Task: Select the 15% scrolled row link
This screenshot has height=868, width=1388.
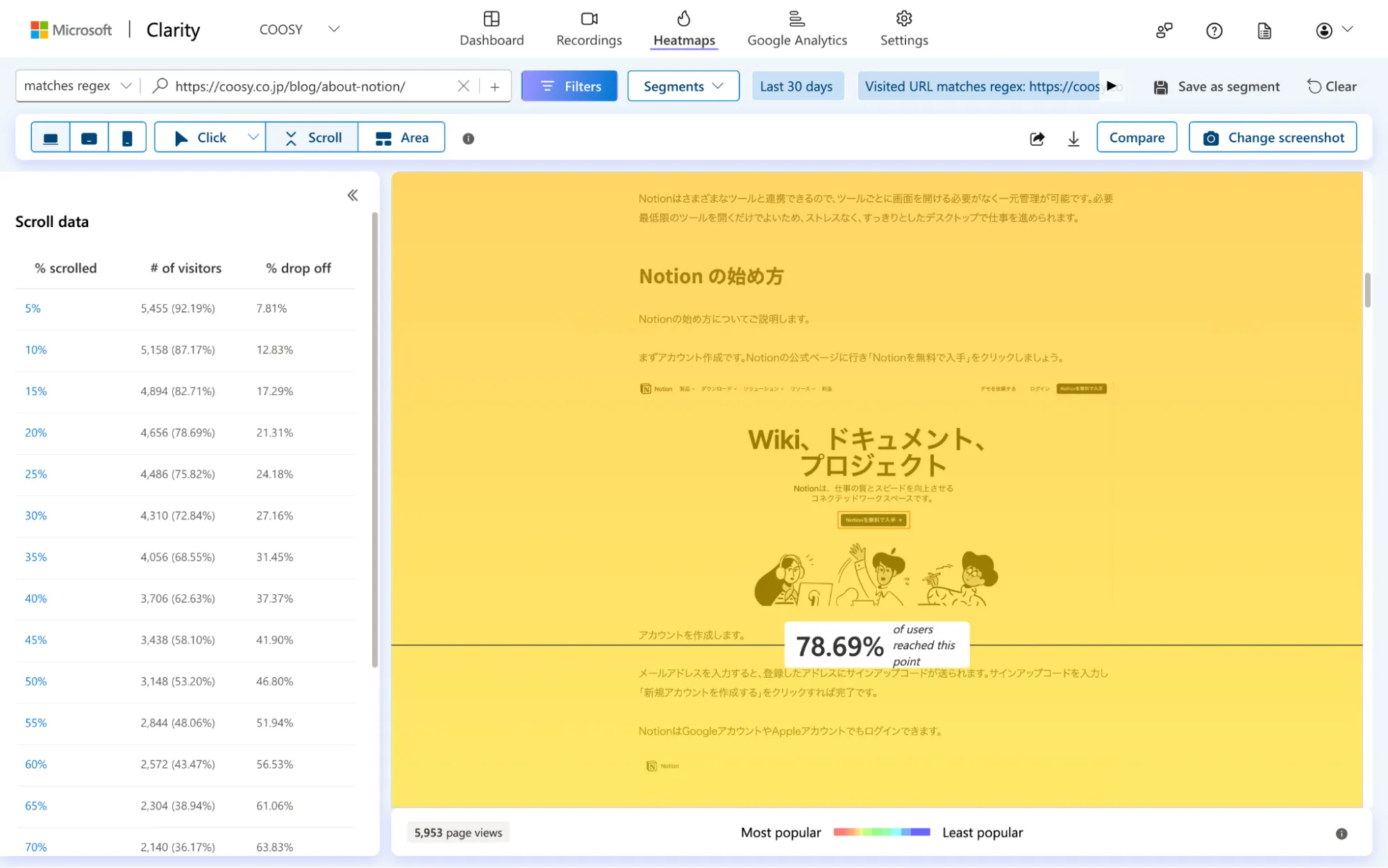Action: point(36,392)
